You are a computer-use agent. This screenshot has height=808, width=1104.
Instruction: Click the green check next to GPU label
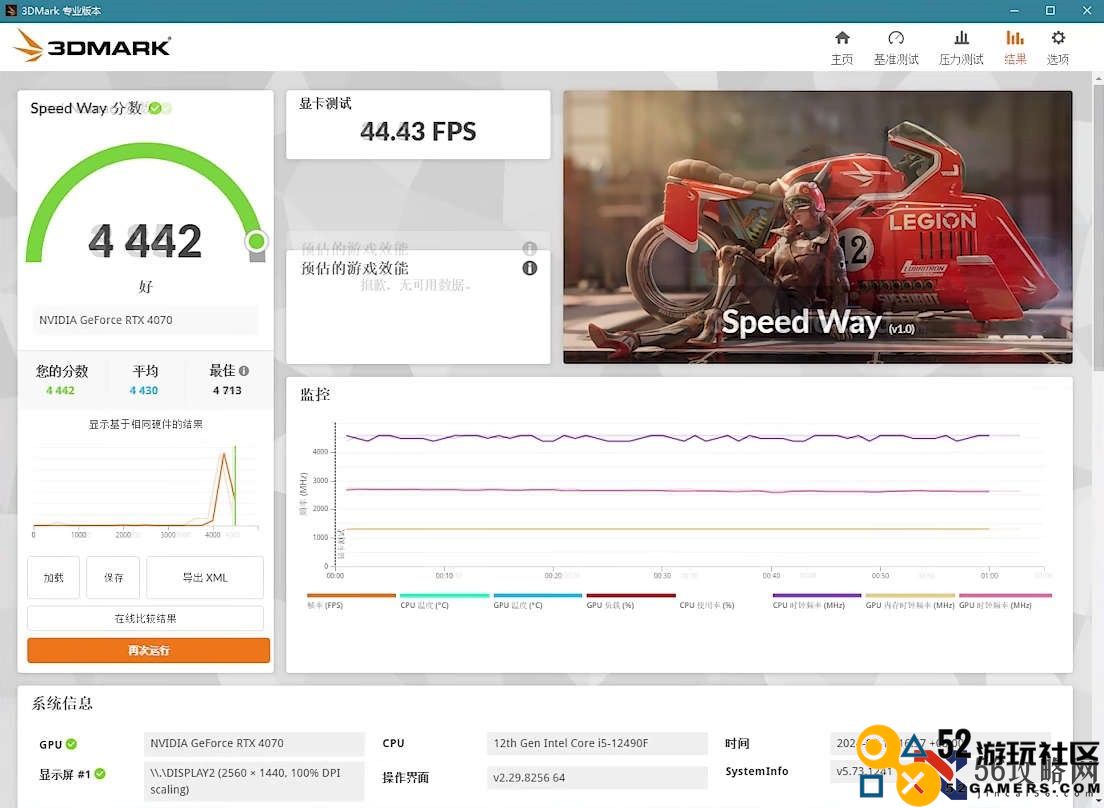pyautogui.click(x=72, y=743)
